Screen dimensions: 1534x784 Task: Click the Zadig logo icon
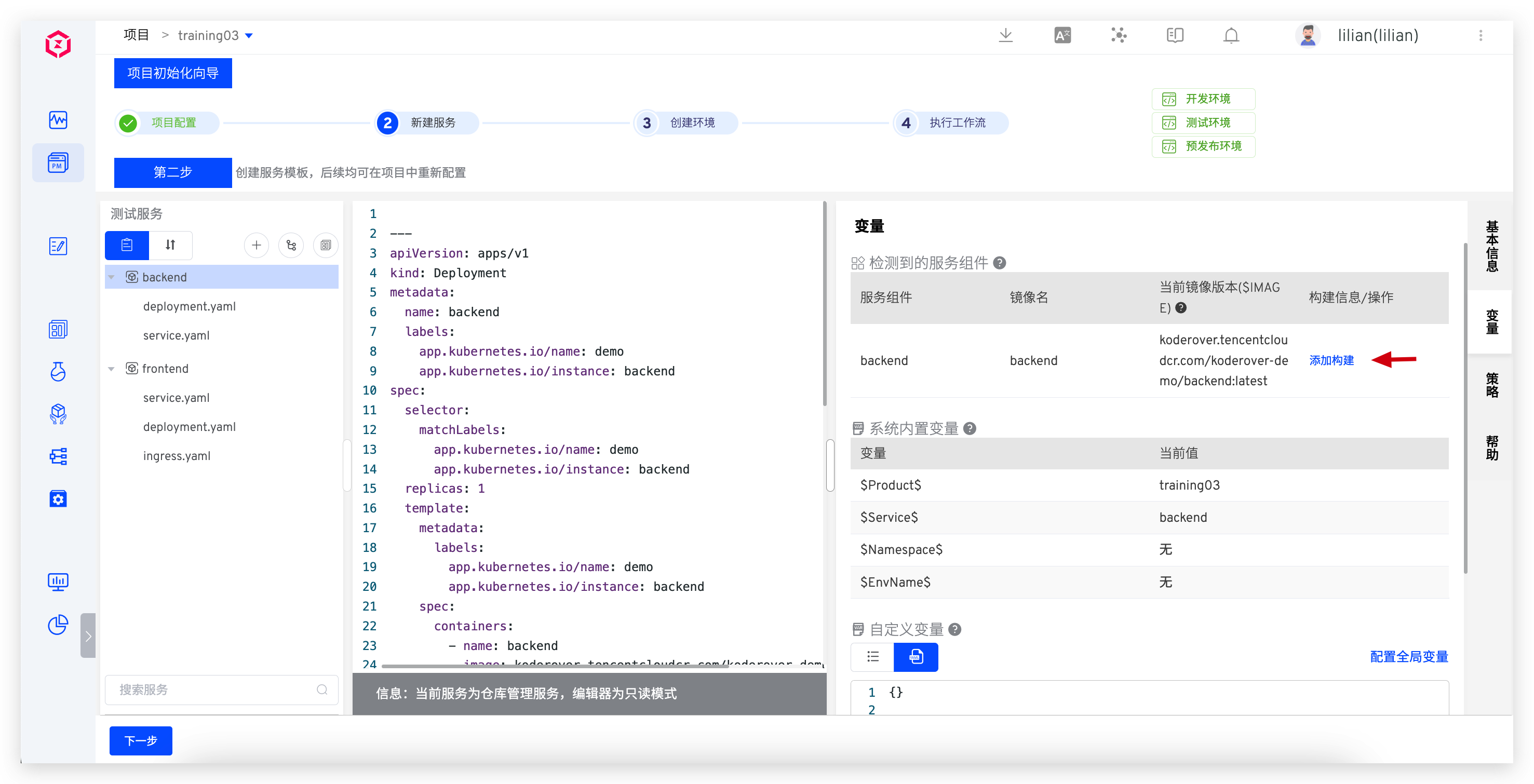point(58,44)
